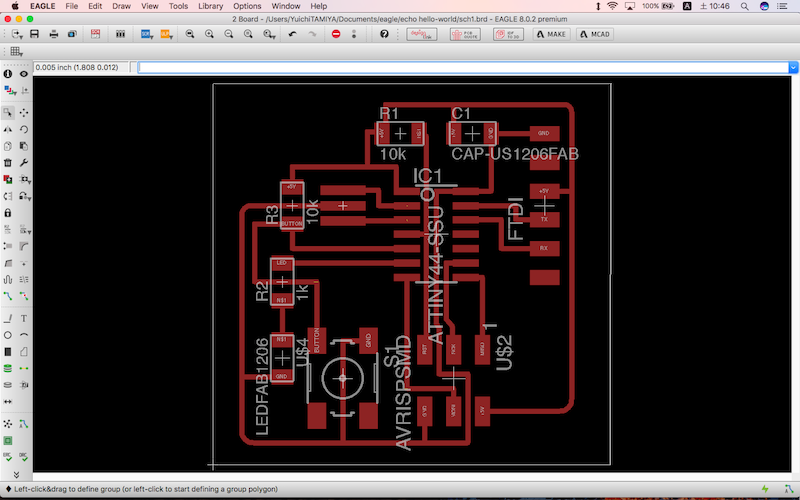Select the Rotate tool

(x=23, y=130)
